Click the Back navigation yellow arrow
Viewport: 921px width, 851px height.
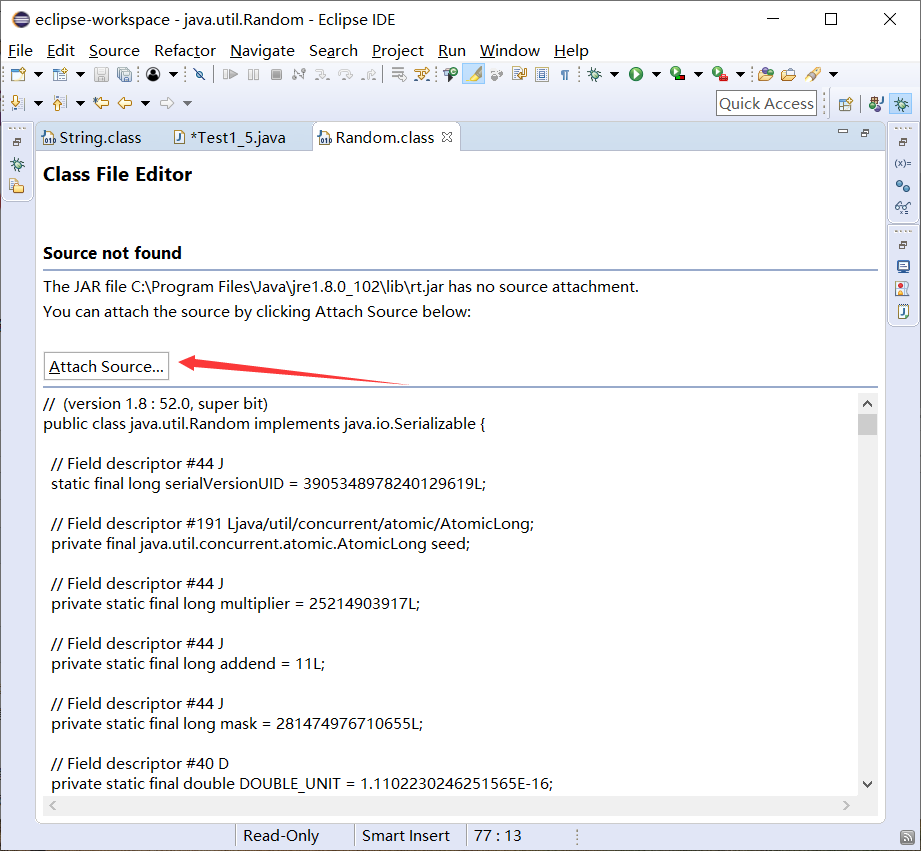pos(125,103)
